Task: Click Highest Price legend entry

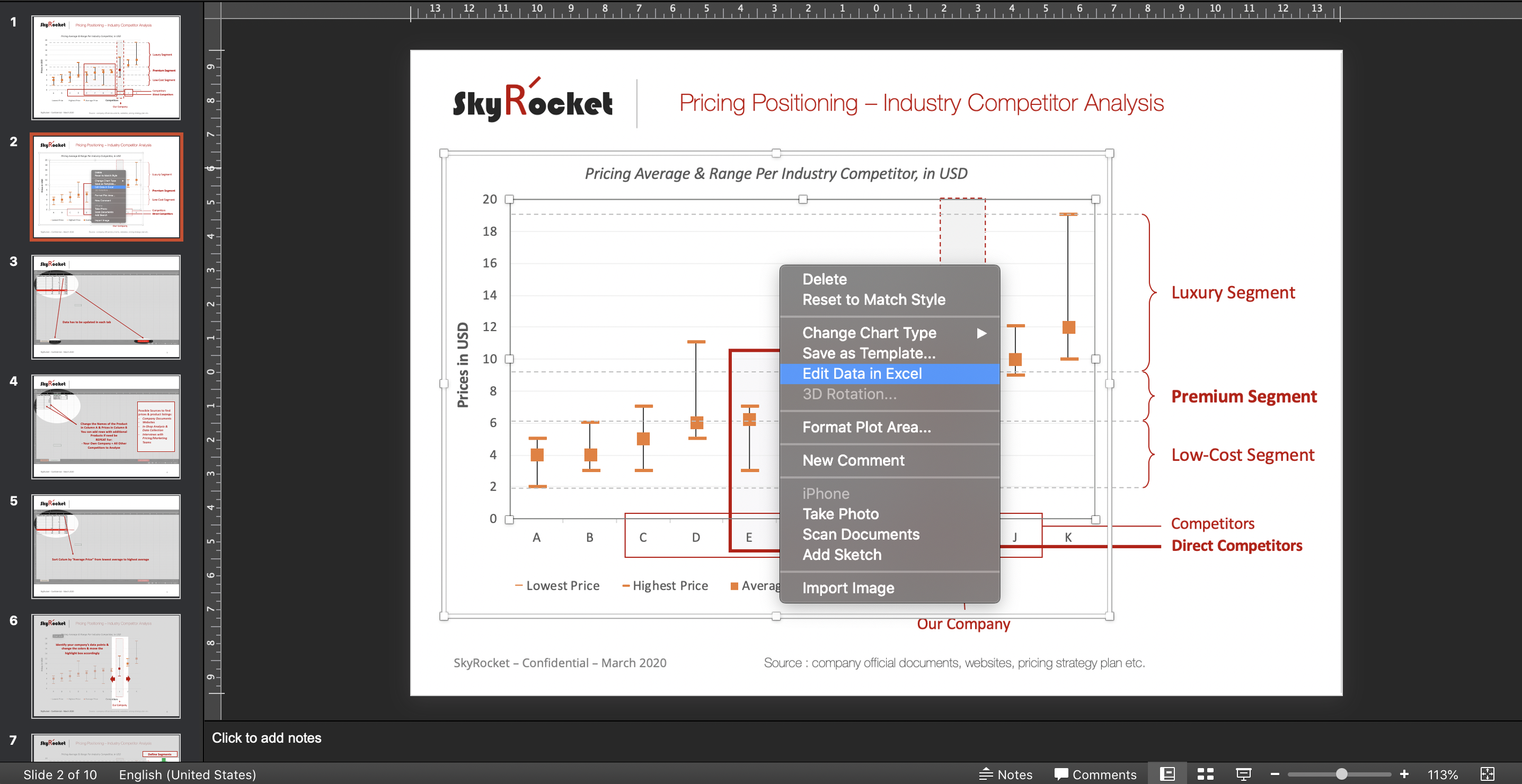Action: click(665, 585)
